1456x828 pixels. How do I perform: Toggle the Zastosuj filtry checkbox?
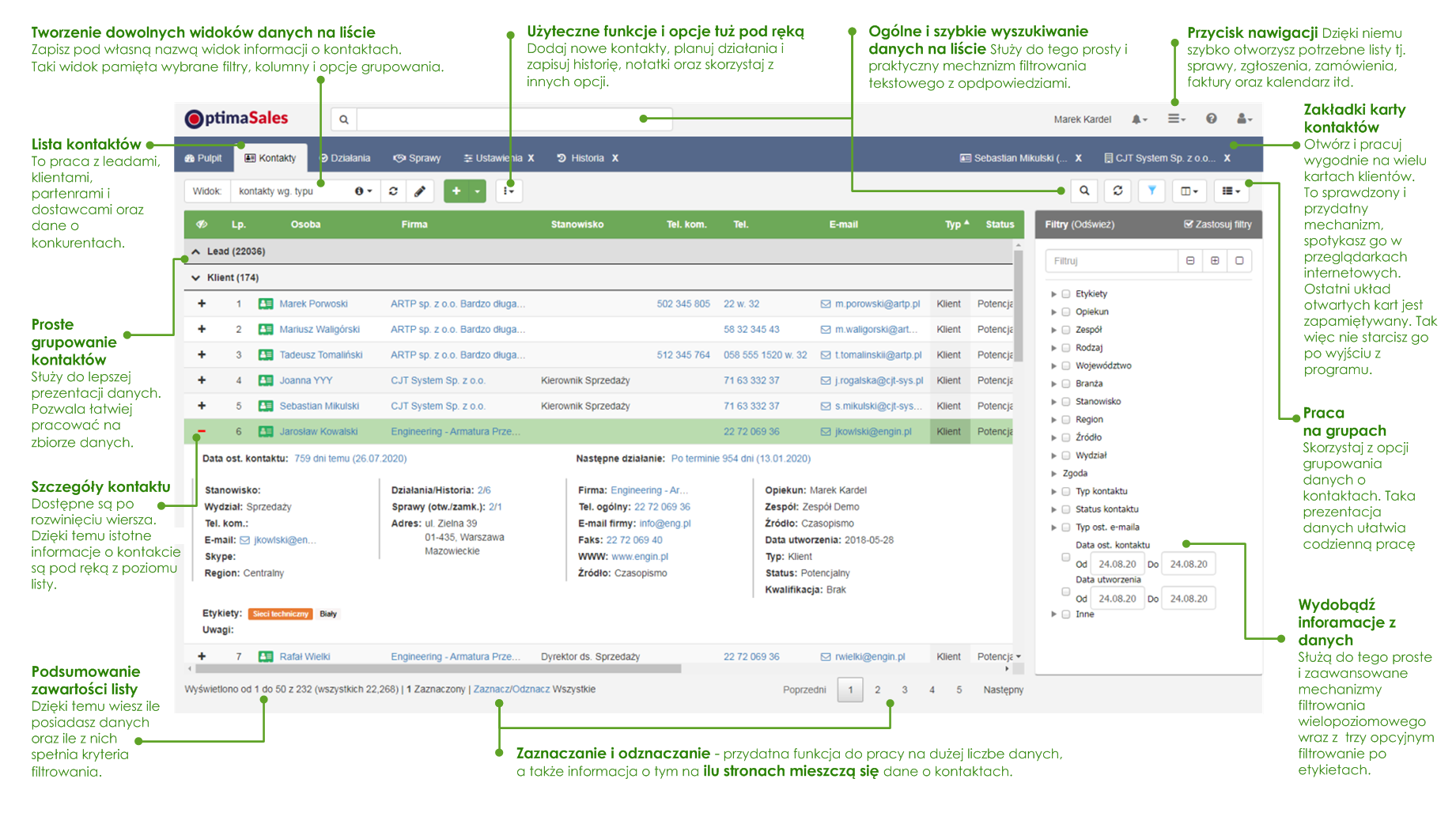coord(1188,225)
